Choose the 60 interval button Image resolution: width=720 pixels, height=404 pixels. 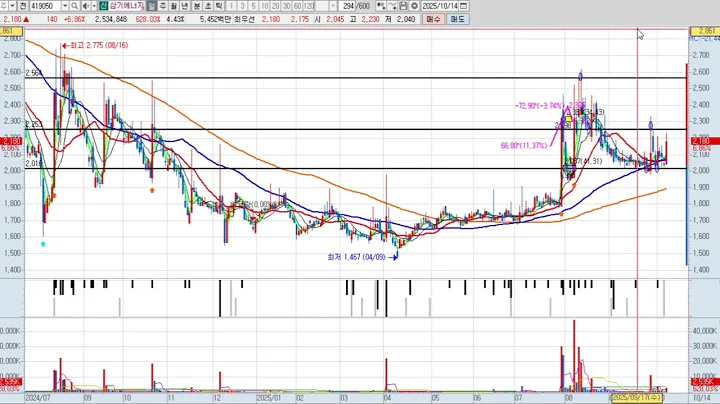(x=298, y=6)
